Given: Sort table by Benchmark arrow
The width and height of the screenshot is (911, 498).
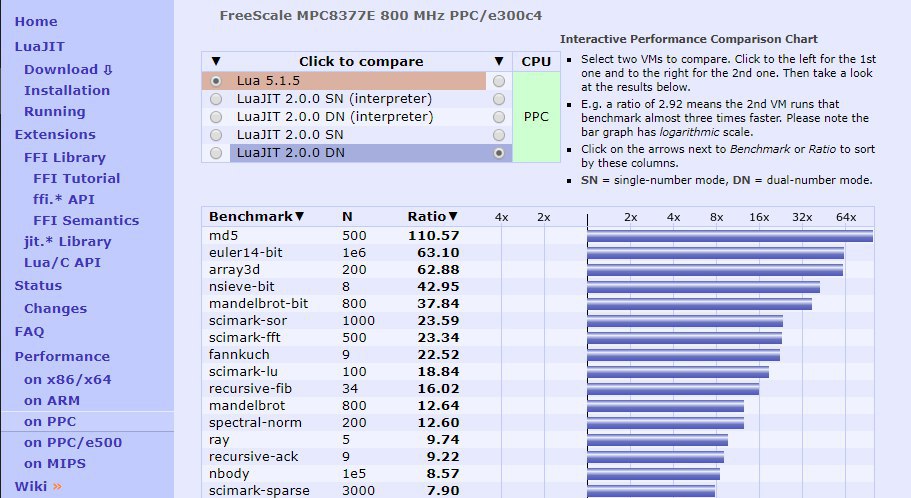Looking at the screenshot, I should (299, 217).
